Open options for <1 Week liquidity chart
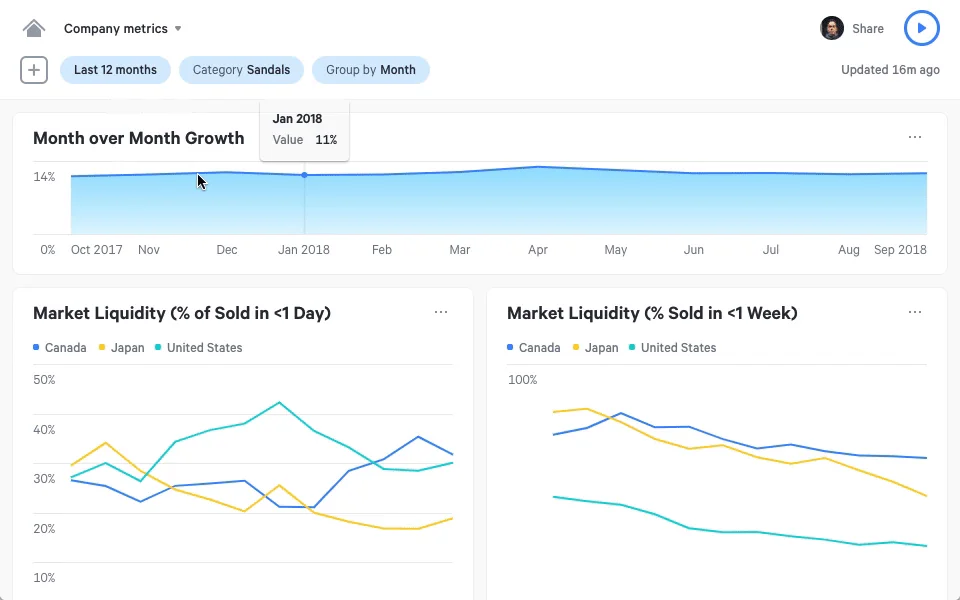 [x=914, y=313]
